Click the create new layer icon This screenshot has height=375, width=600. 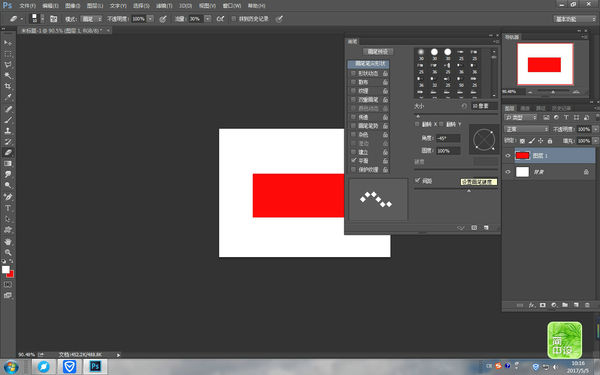[576, 305]
